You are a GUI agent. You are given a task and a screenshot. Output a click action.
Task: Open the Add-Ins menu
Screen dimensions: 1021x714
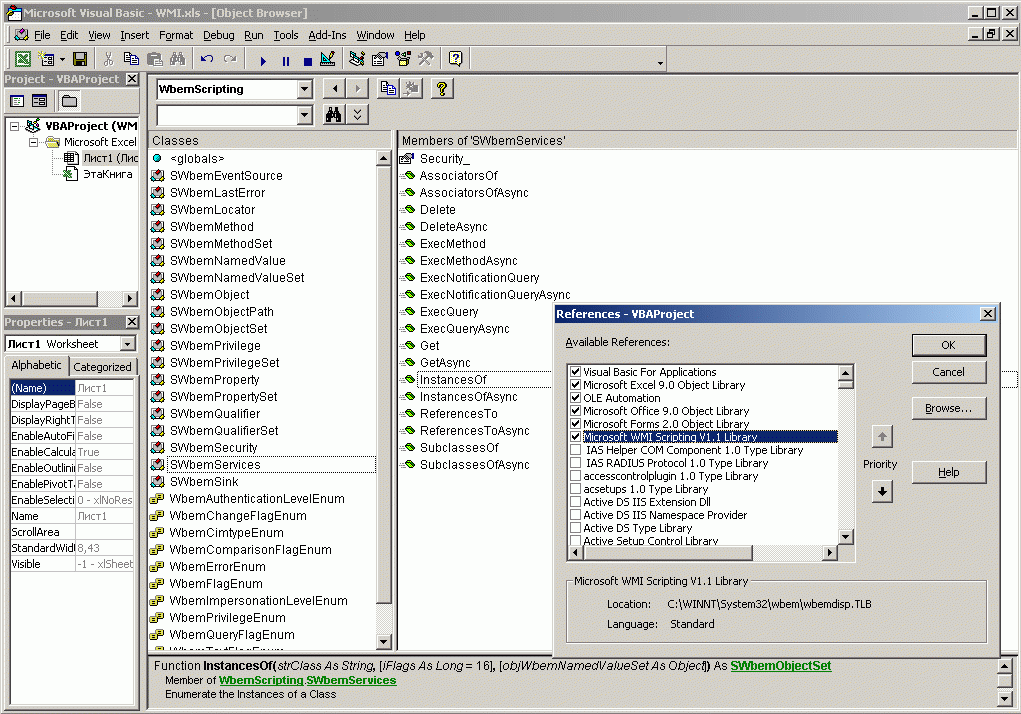click(327, 35)
